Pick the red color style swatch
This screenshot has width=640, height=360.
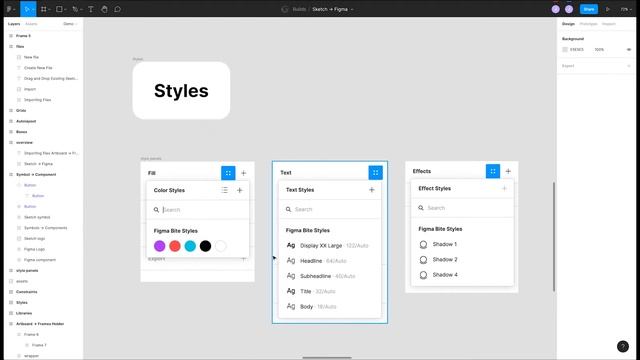pos(175,246)
